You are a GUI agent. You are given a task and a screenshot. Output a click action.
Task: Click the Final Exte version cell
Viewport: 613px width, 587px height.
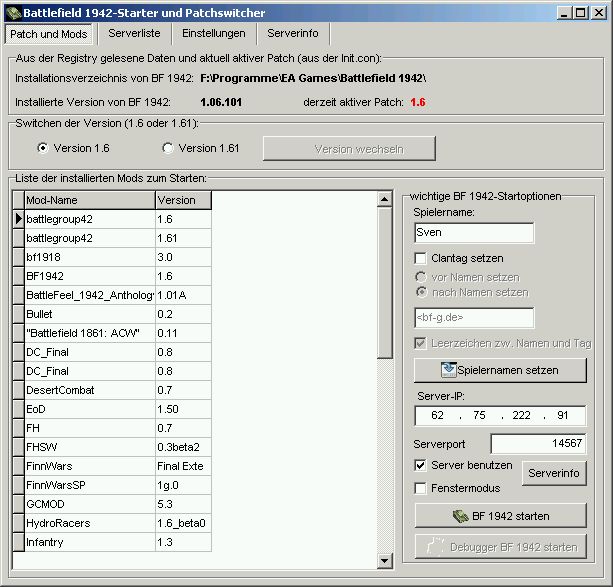point(183,466)
